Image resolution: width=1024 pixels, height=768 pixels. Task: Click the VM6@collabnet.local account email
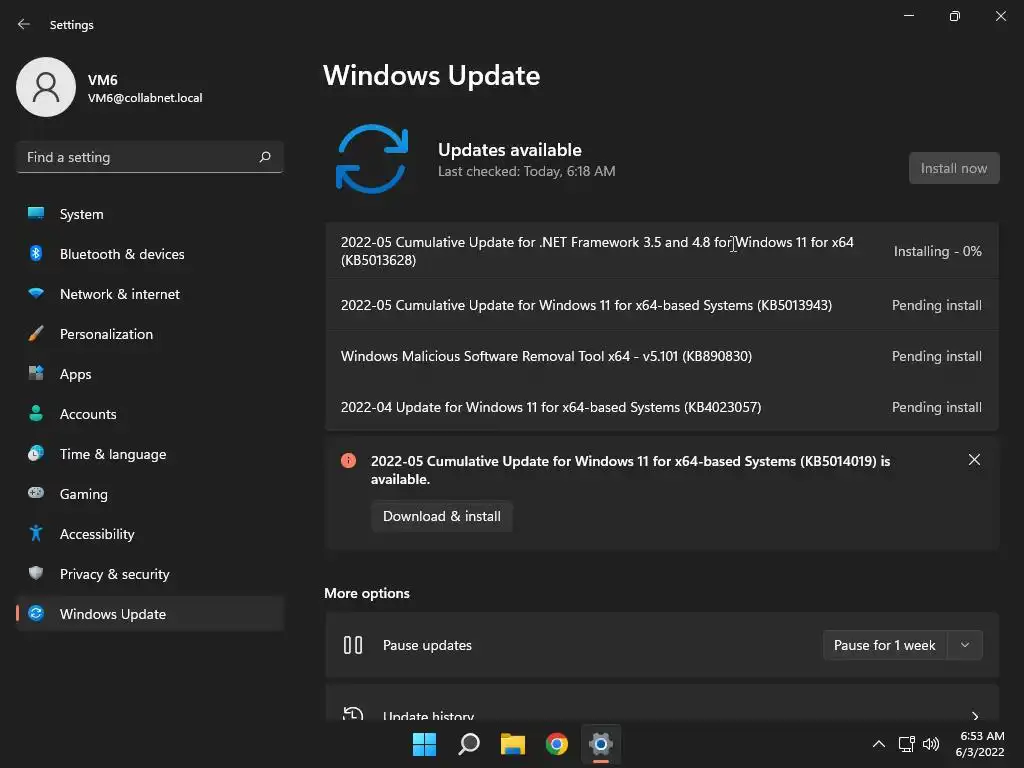tap(145, 98)
